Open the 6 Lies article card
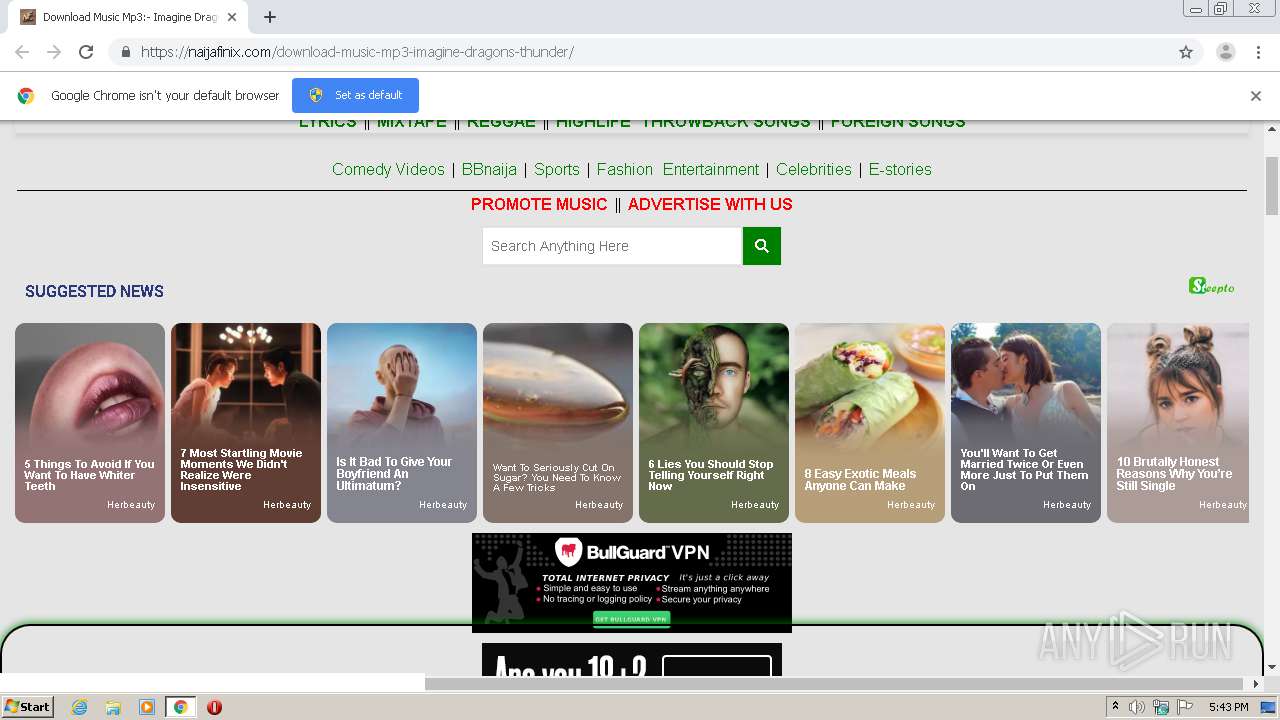Image resolution: width=1280 pixels, height=720 pixels. coord(714,423)
